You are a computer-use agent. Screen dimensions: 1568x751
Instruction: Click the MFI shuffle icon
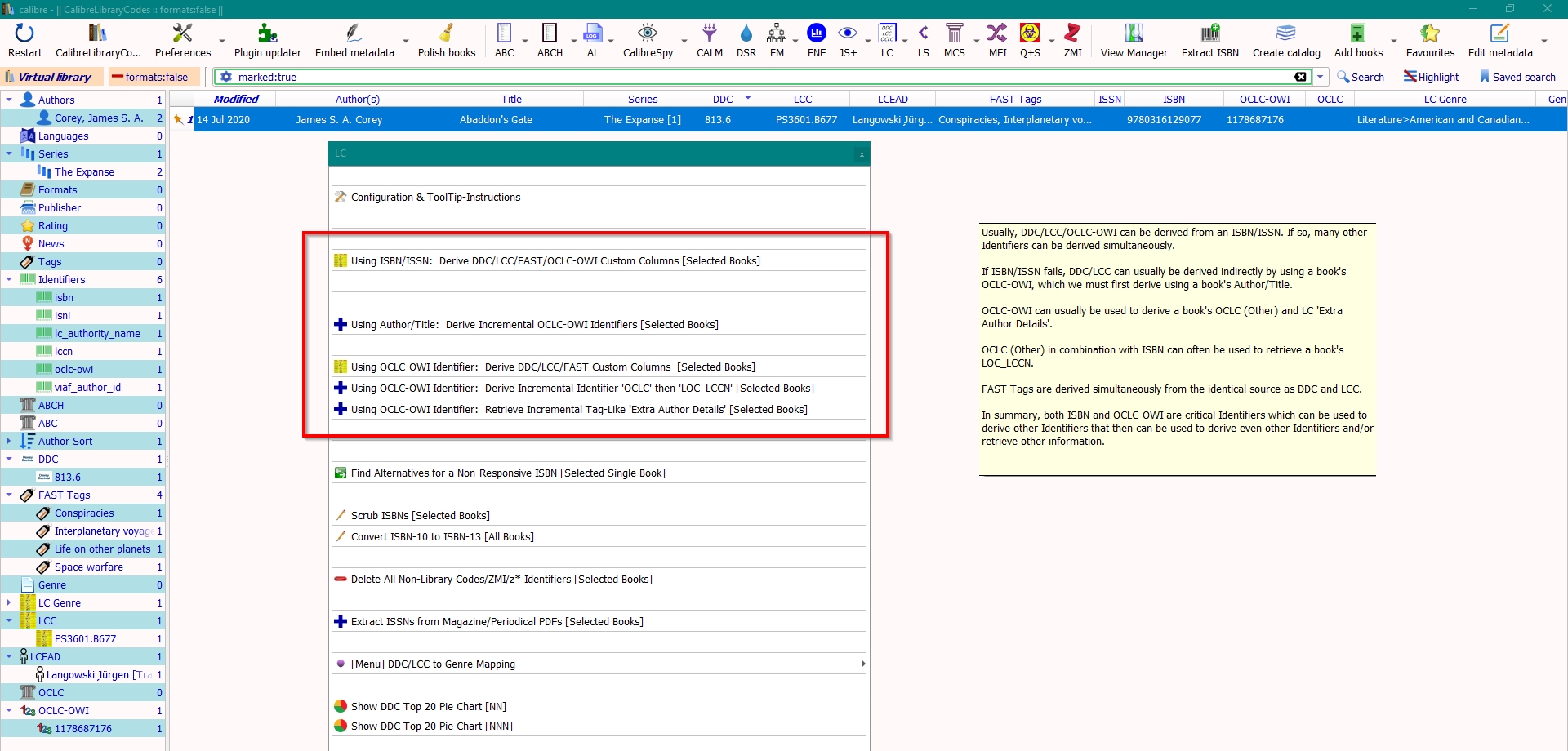point(997,33)
